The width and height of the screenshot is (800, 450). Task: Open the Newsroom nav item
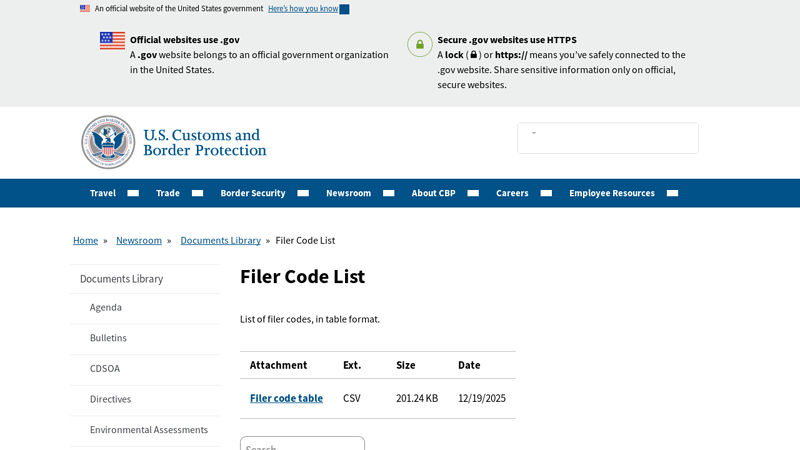point(348,193)
